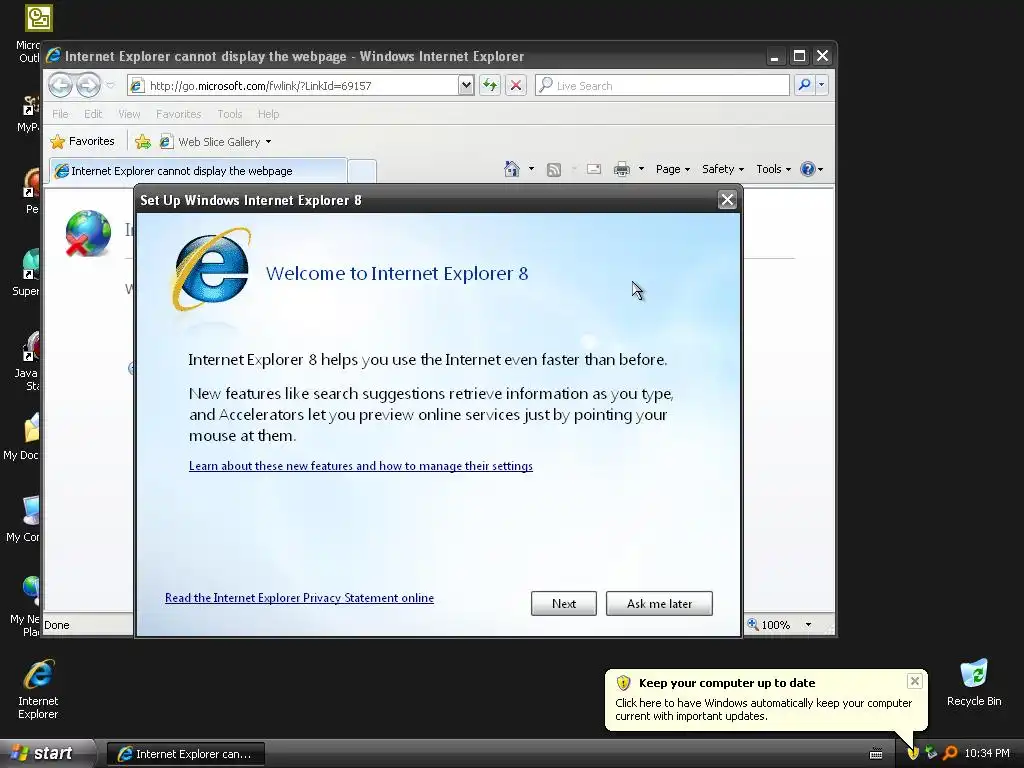Click the green Refresh arrows icon
Viewport: 1024px width, 768px height.
[x=490, y=86]
